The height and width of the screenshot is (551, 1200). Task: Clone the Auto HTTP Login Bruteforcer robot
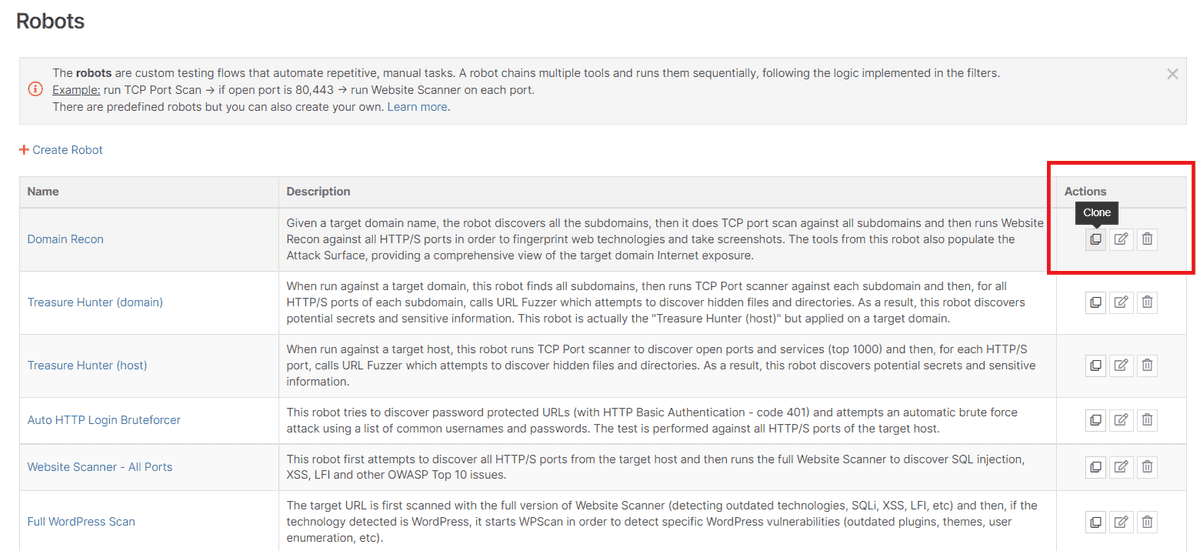pos(1096,420)
